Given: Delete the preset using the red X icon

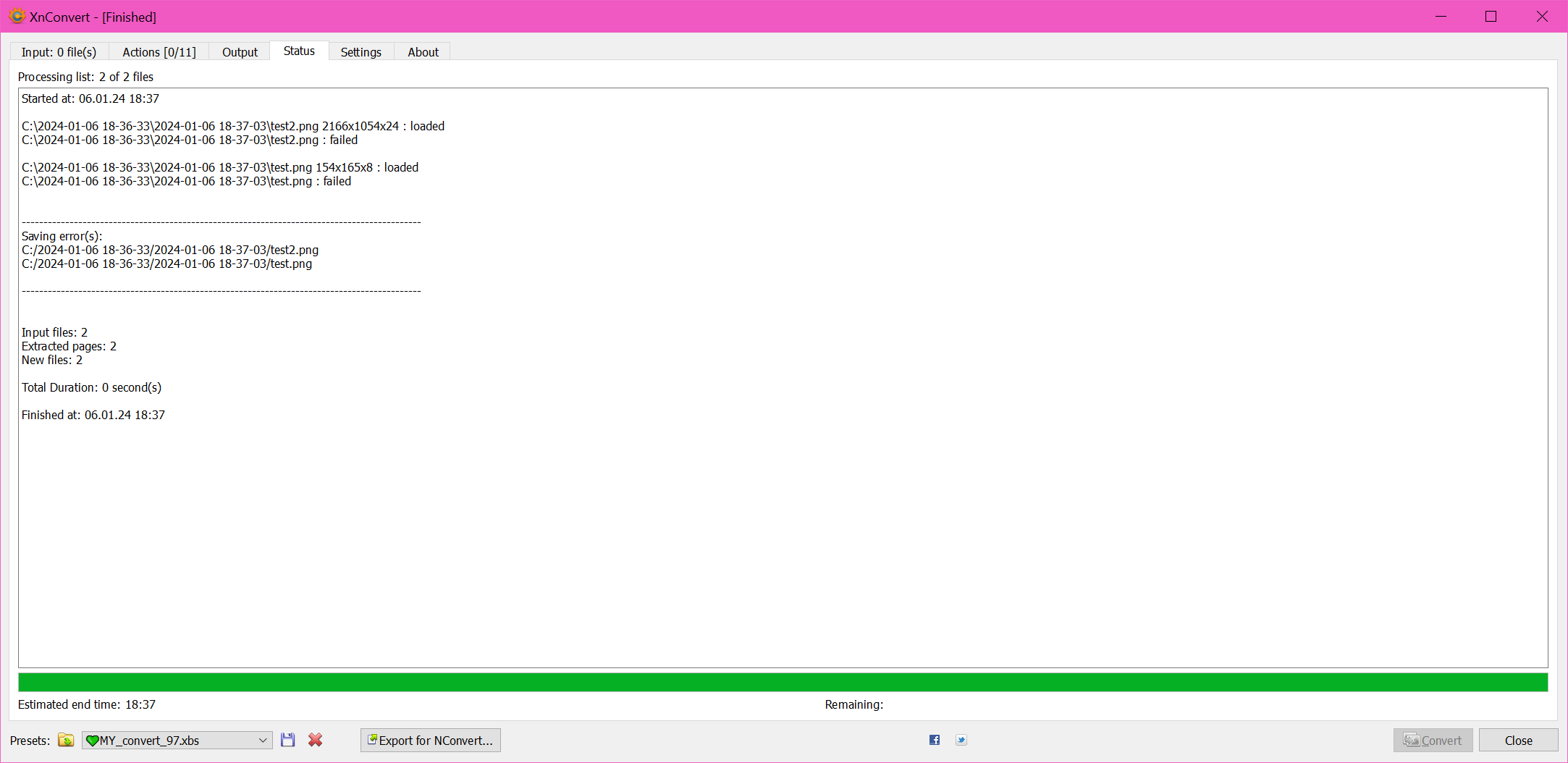Looking at the screenshot, I should 316,740.
